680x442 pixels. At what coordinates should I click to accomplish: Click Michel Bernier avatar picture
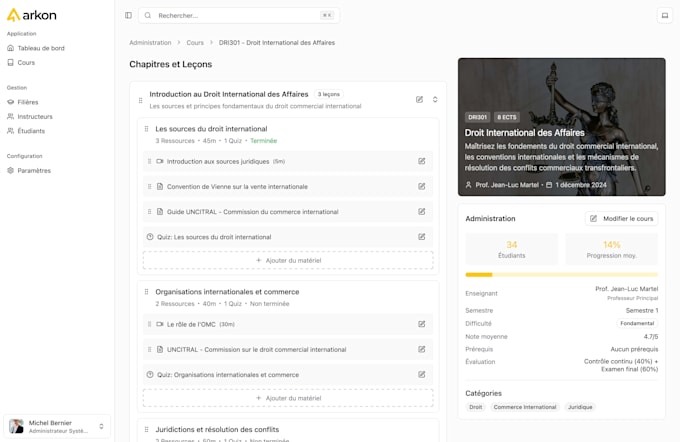16,426
